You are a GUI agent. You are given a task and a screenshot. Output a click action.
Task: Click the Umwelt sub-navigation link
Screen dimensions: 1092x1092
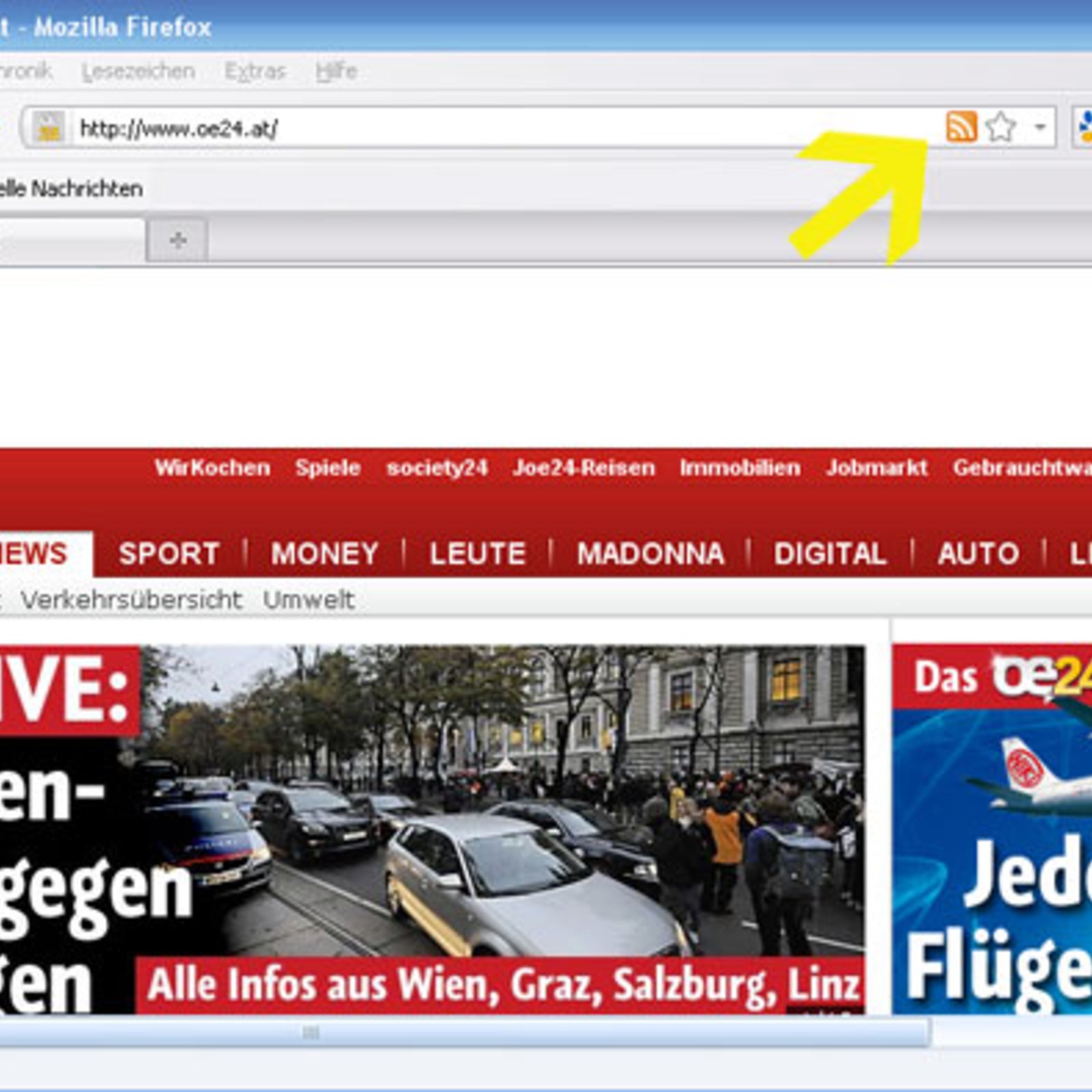308,600
